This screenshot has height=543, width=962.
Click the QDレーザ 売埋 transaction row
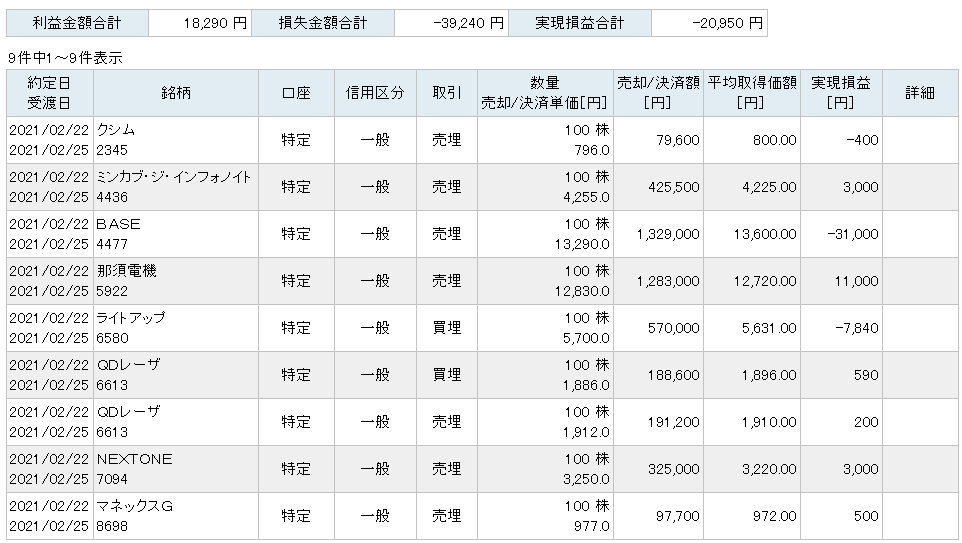(x=482, y=422)
